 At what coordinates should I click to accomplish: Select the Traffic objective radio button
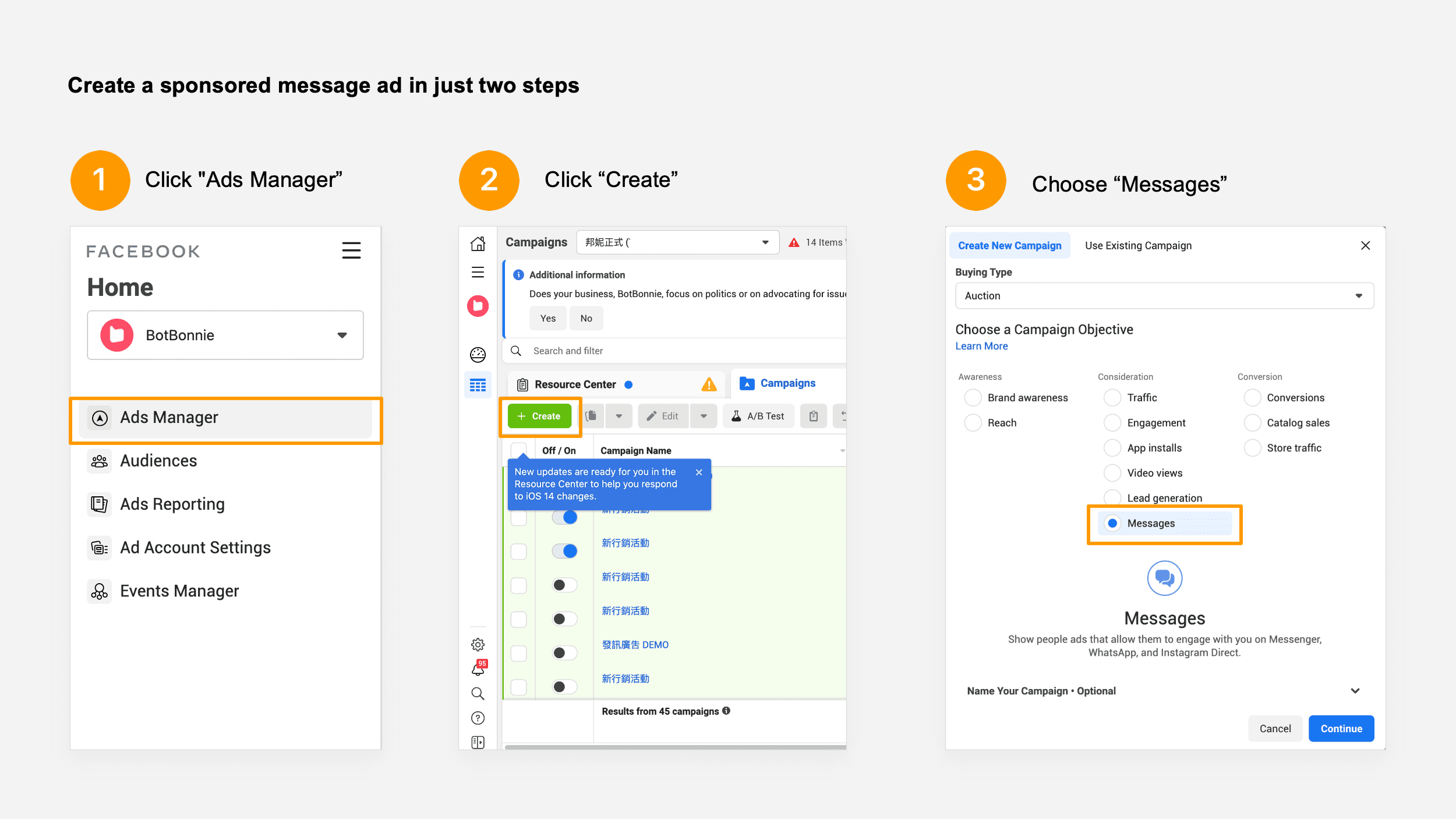[x=1112, y=397]
